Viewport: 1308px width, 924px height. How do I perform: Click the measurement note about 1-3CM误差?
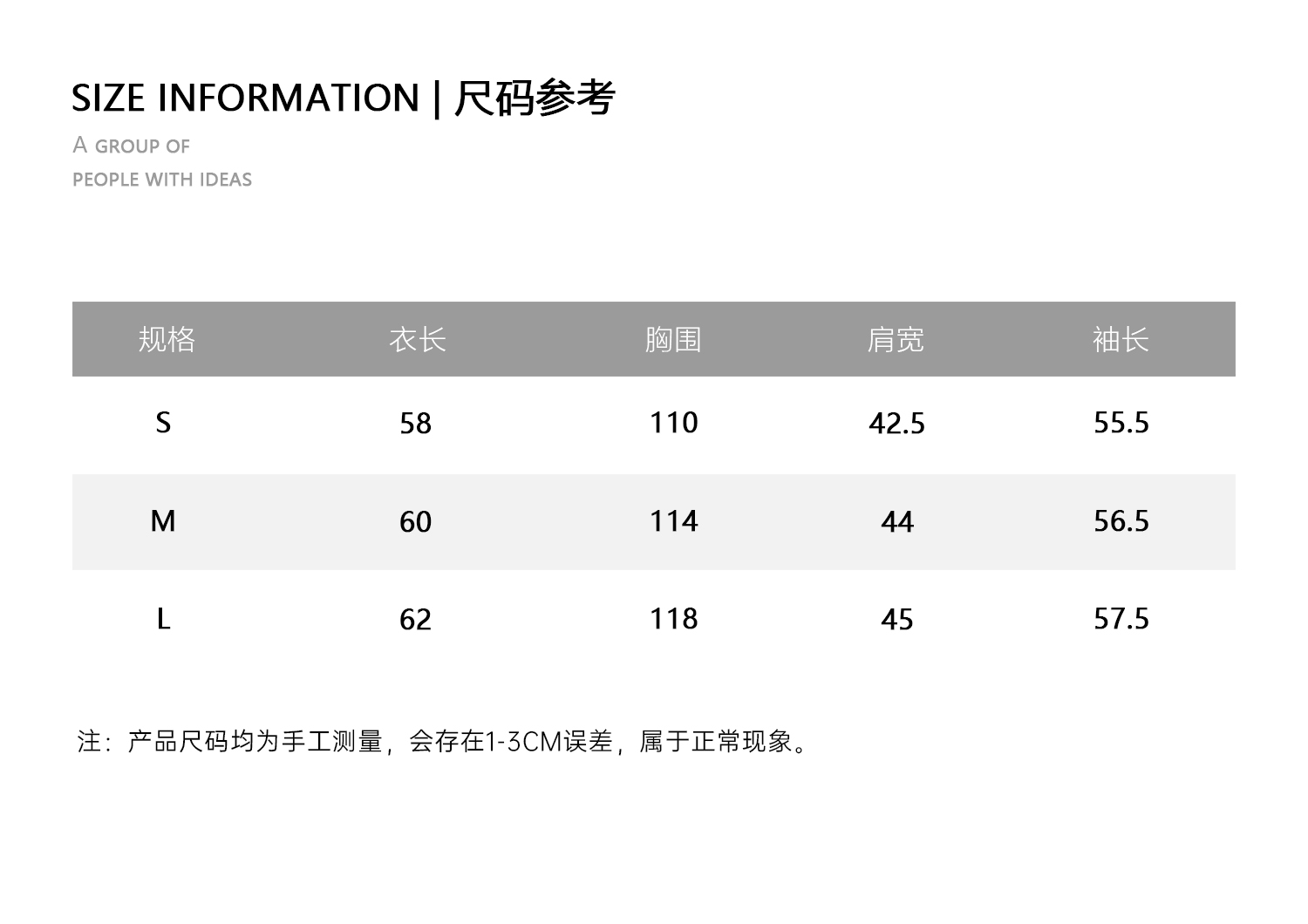pos(445,742)
